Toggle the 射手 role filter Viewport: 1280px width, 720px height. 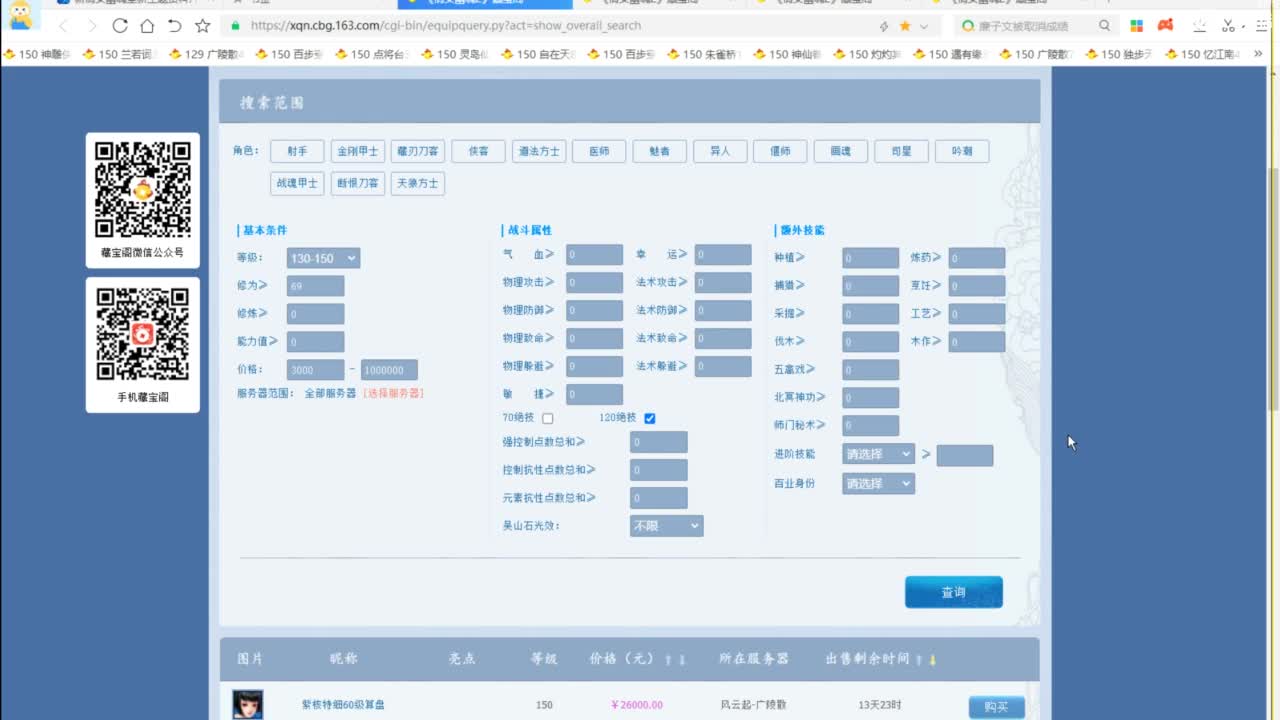[297, 151]
